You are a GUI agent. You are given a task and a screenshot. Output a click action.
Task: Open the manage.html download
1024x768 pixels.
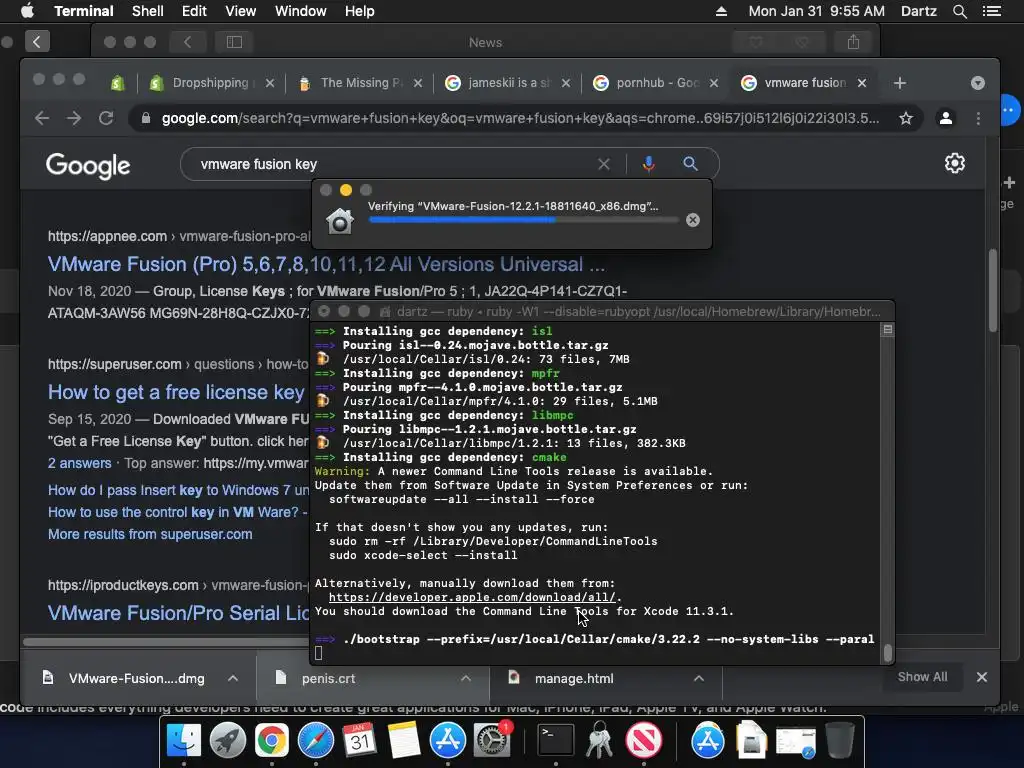click(x=574, y=679)
